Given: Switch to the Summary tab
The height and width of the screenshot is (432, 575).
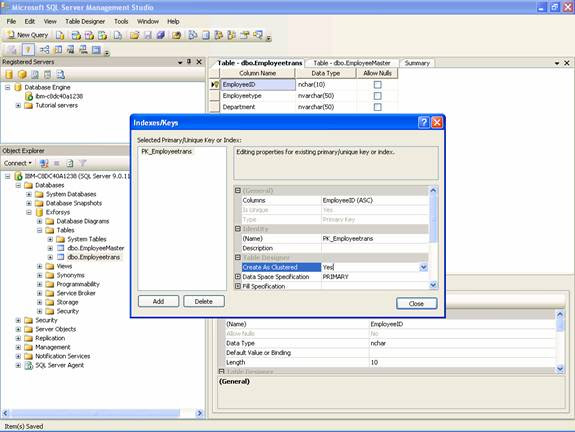Looking at the screenshot, I should click(x=417, y=63).
